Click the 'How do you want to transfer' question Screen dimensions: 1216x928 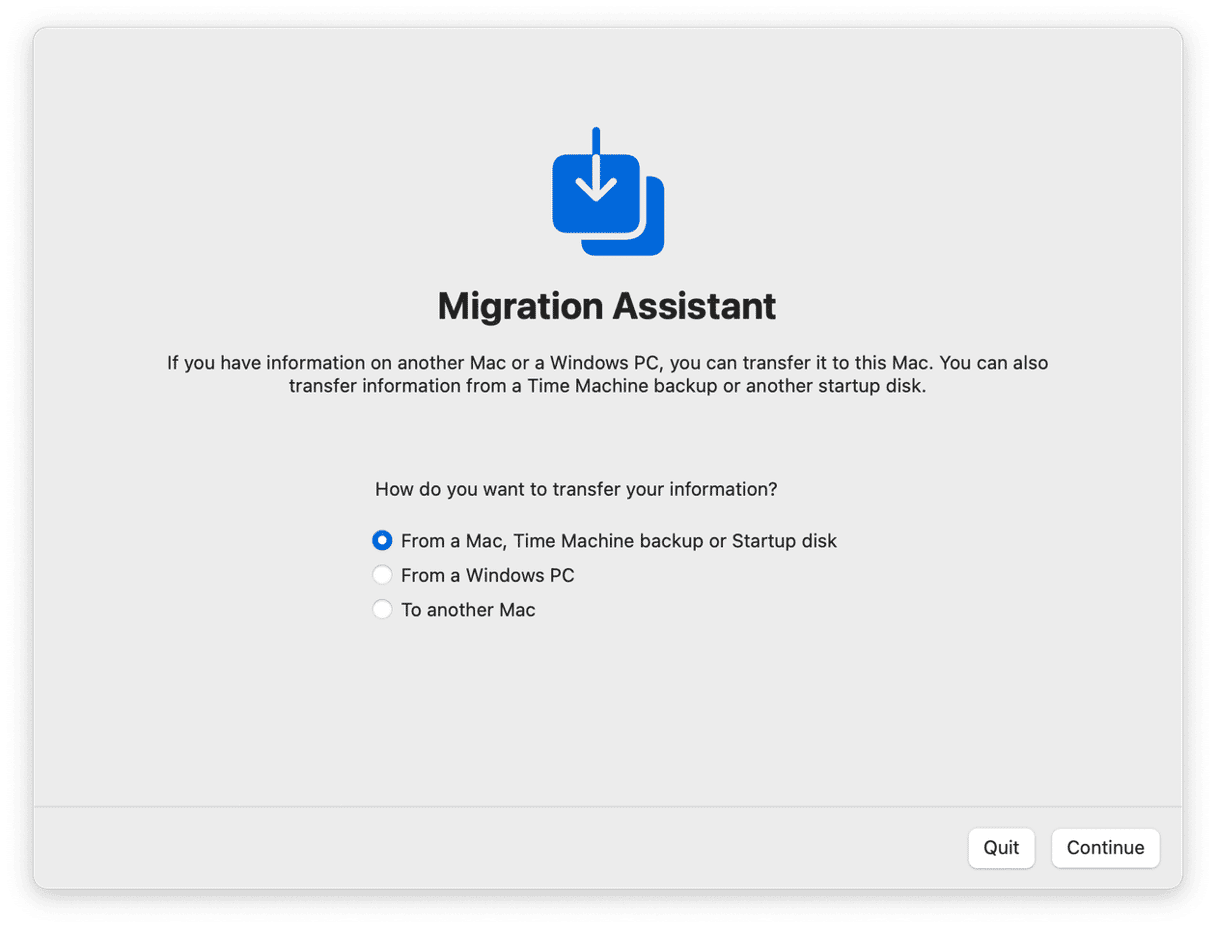coord(576,489)
